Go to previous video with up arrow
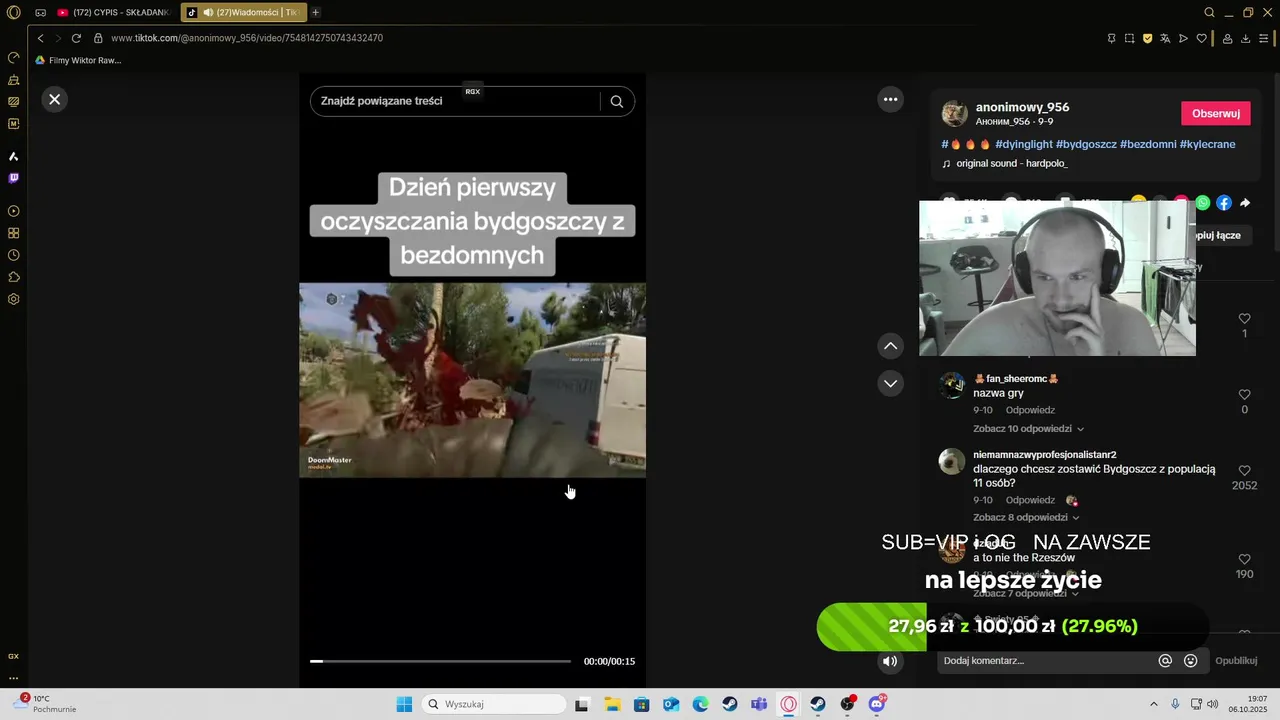 click(890, 346)
